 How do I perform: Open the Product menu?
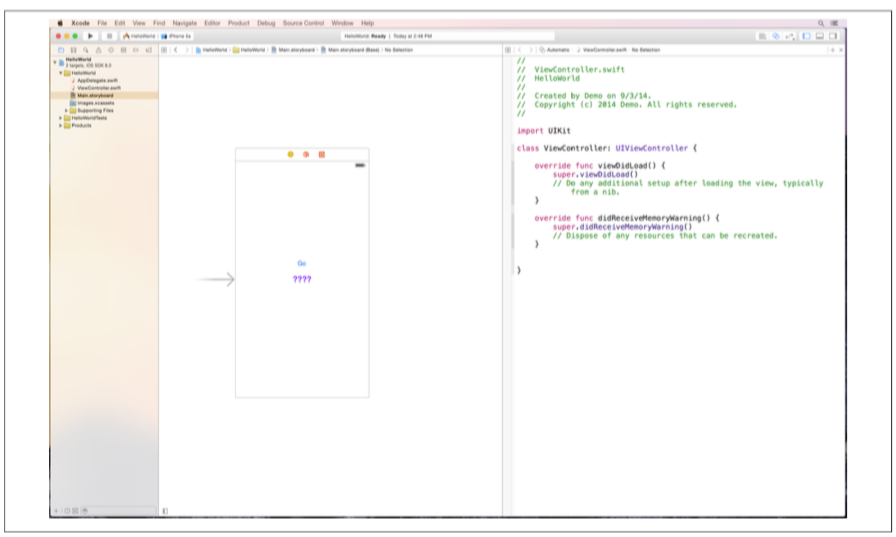pyautogui.click(x=238, y=22)
